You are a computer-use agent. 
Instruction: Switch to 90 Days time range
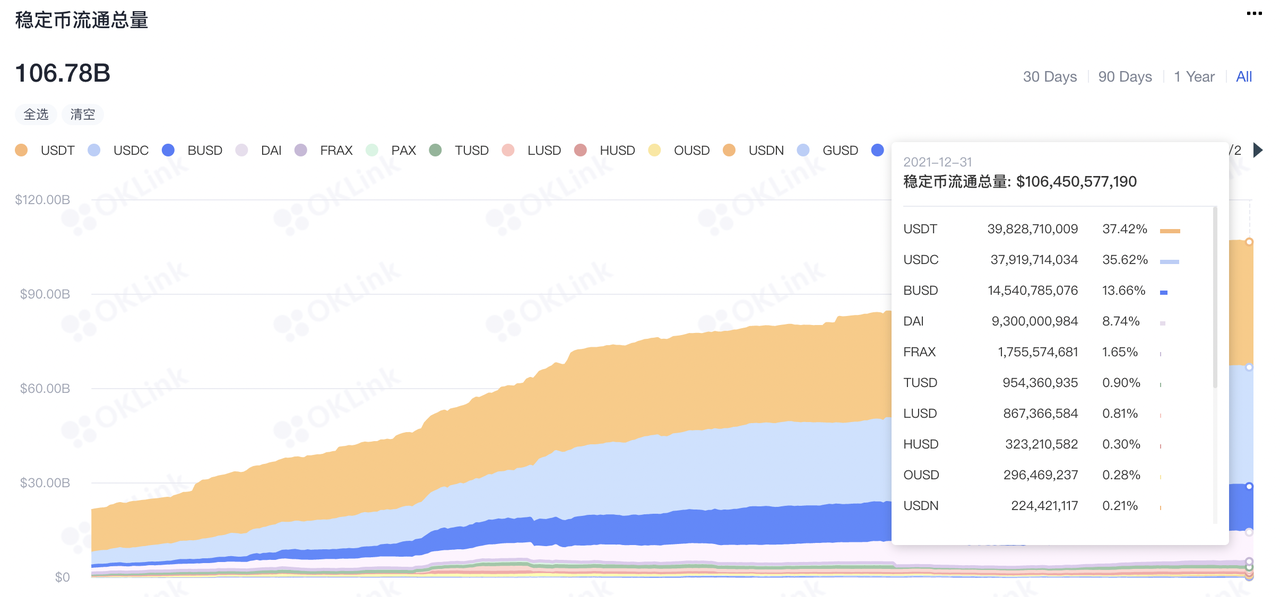1125,77
